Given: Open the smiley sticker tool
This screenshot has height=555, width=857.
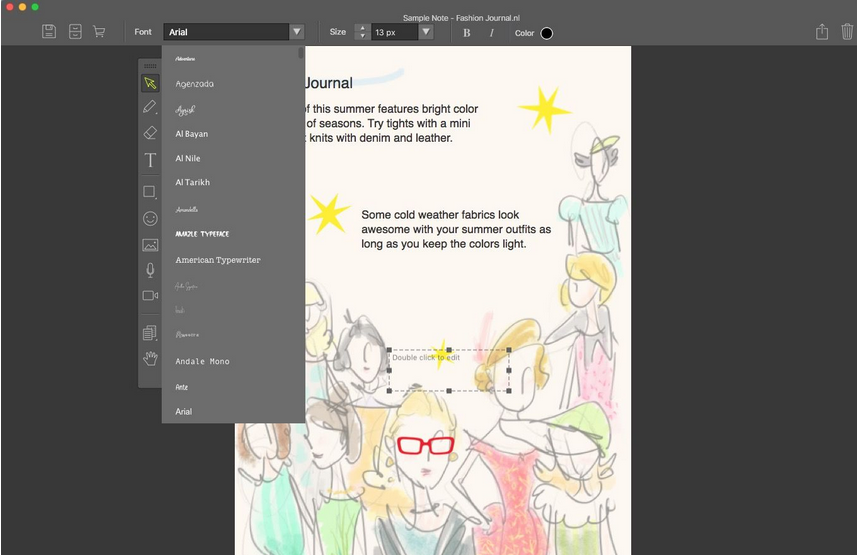Looking at the screenshot, I should (150, 218).
